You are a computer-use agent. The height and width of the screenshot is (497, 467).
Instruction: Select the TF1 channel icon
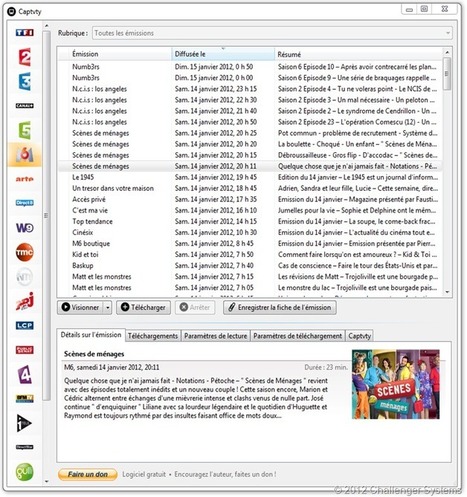[25, 33]
